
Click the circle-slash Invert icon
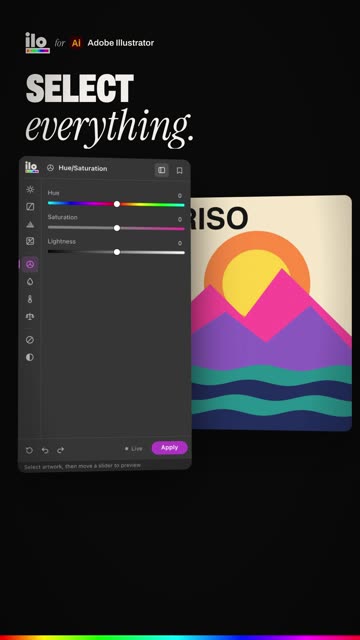(30, 340)
